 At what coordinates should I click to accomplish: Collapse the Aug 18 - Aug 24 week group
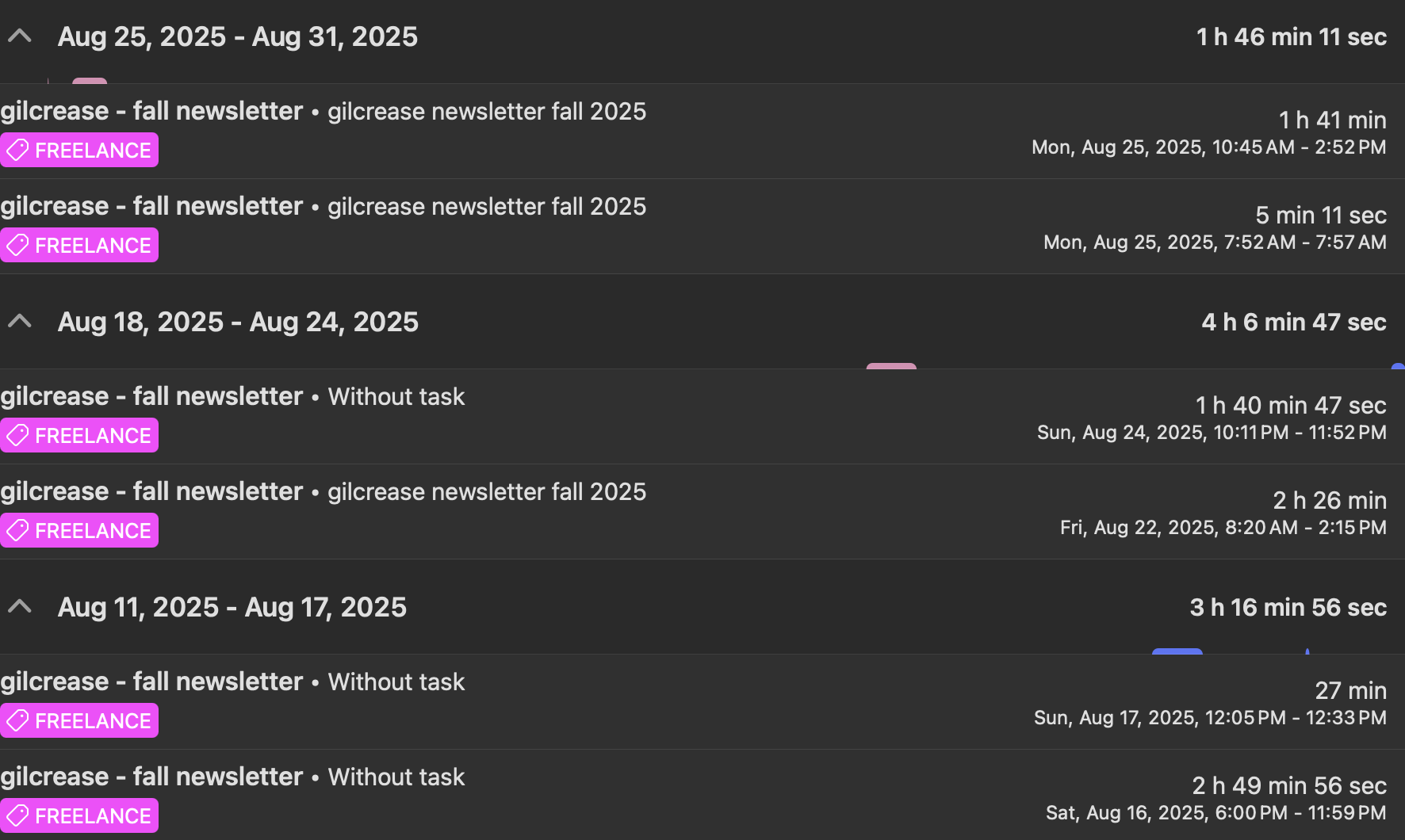(20, 321)
